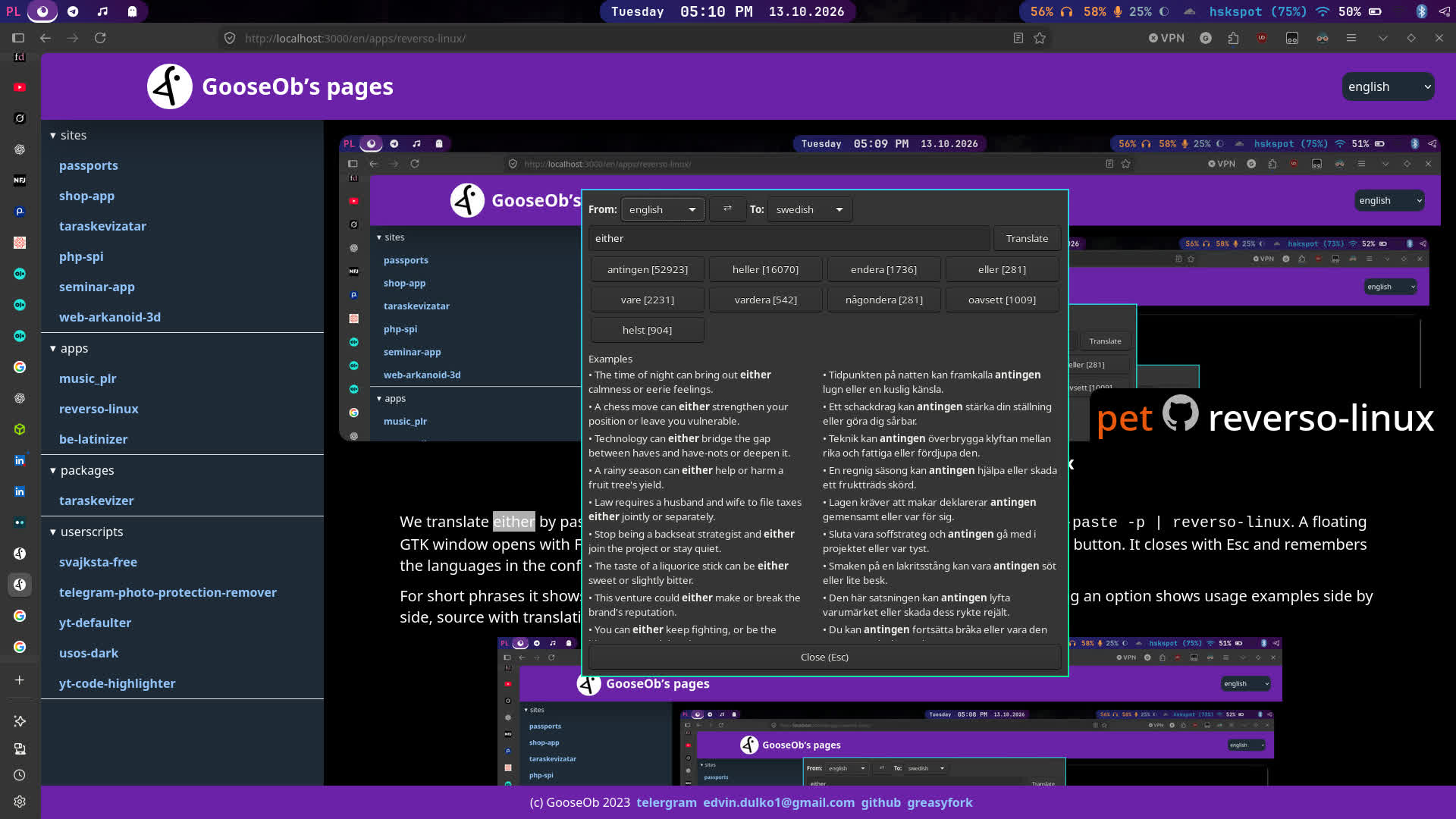Viewport: 1456px width, 819px height.
Task: Choose the heller [16070] translation
Action: point(765,269)
